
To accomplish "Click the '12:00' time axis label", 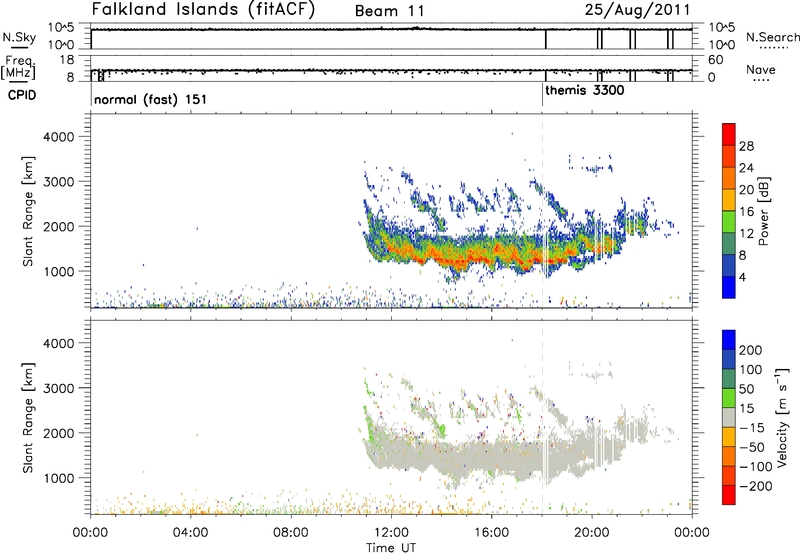I will click(x=391, y=533).
